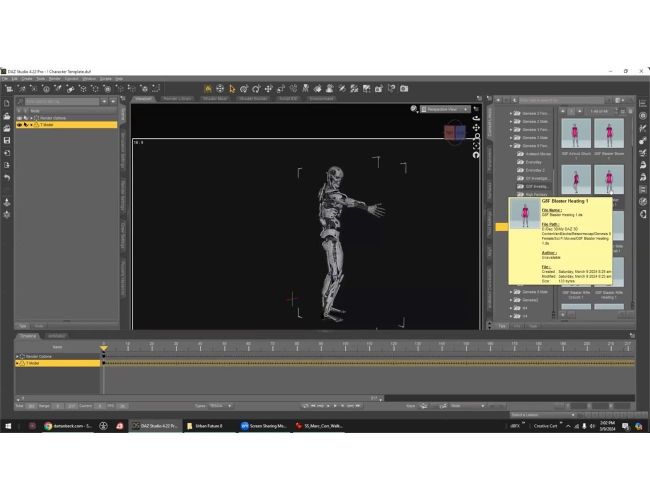Open the Perspective View camera dropdown

(x=445, y=109)
